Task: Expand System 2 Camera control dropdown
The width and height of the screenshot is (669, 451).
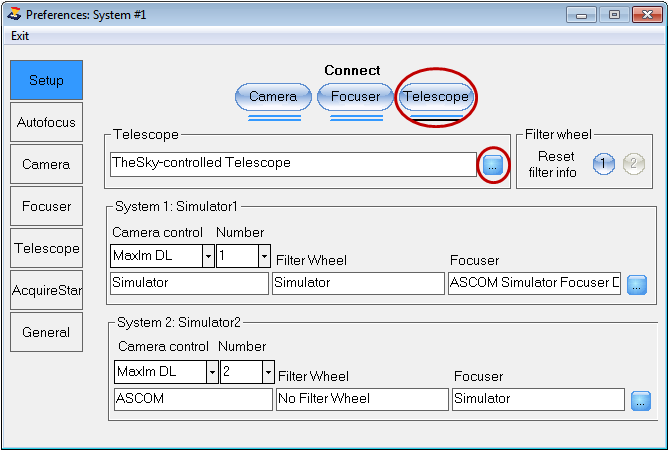Action: [x=212, y=372]
